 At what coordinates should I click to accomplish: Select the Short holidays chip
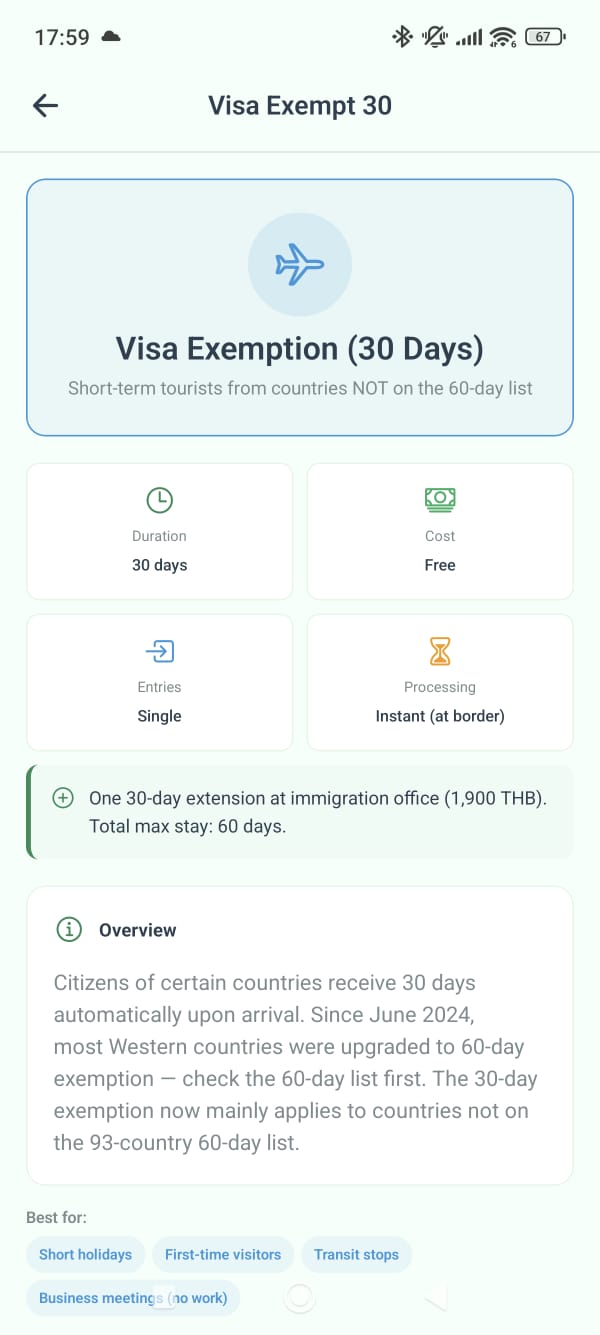[x=85, y=1254]
